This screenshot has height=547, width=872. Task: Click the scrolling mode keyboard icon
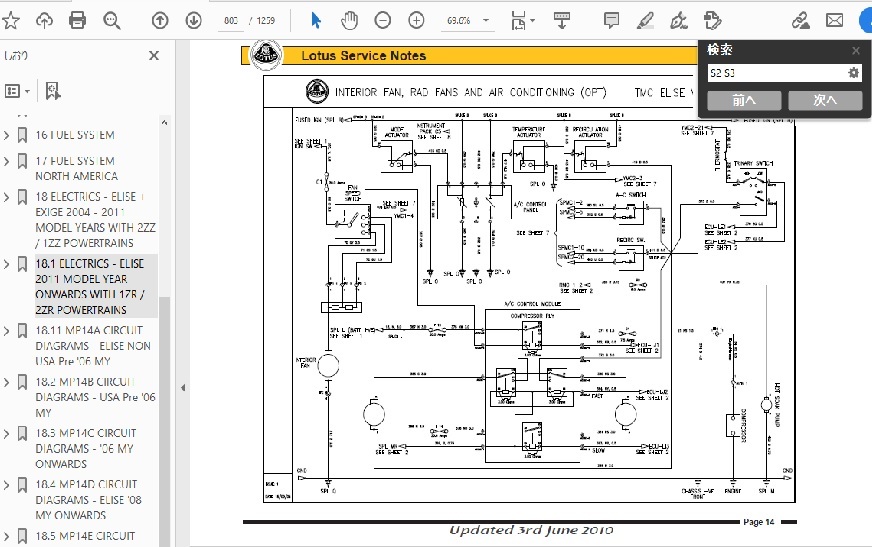[x=562, y=21]
